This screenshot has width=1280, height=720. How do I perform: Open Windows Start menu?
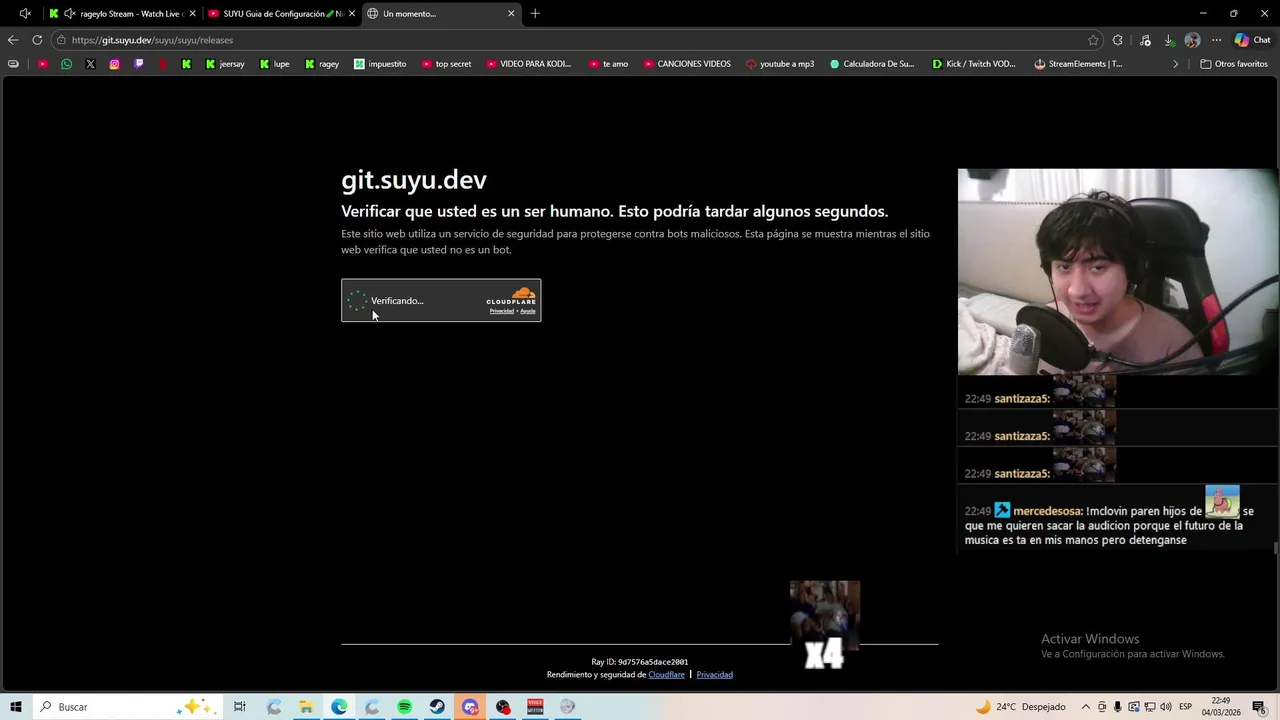click(x=15, y=707)
